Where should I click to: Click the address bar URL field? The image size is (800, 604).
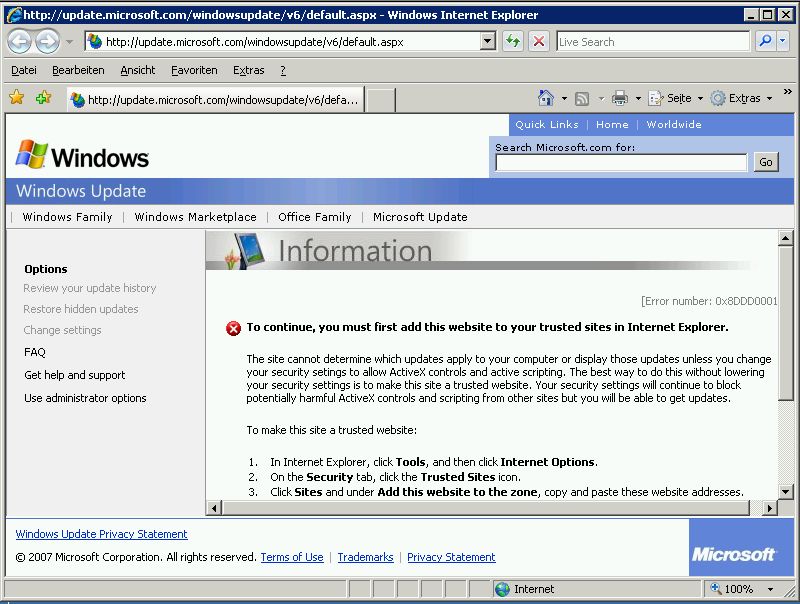click(x=283, y=42)
